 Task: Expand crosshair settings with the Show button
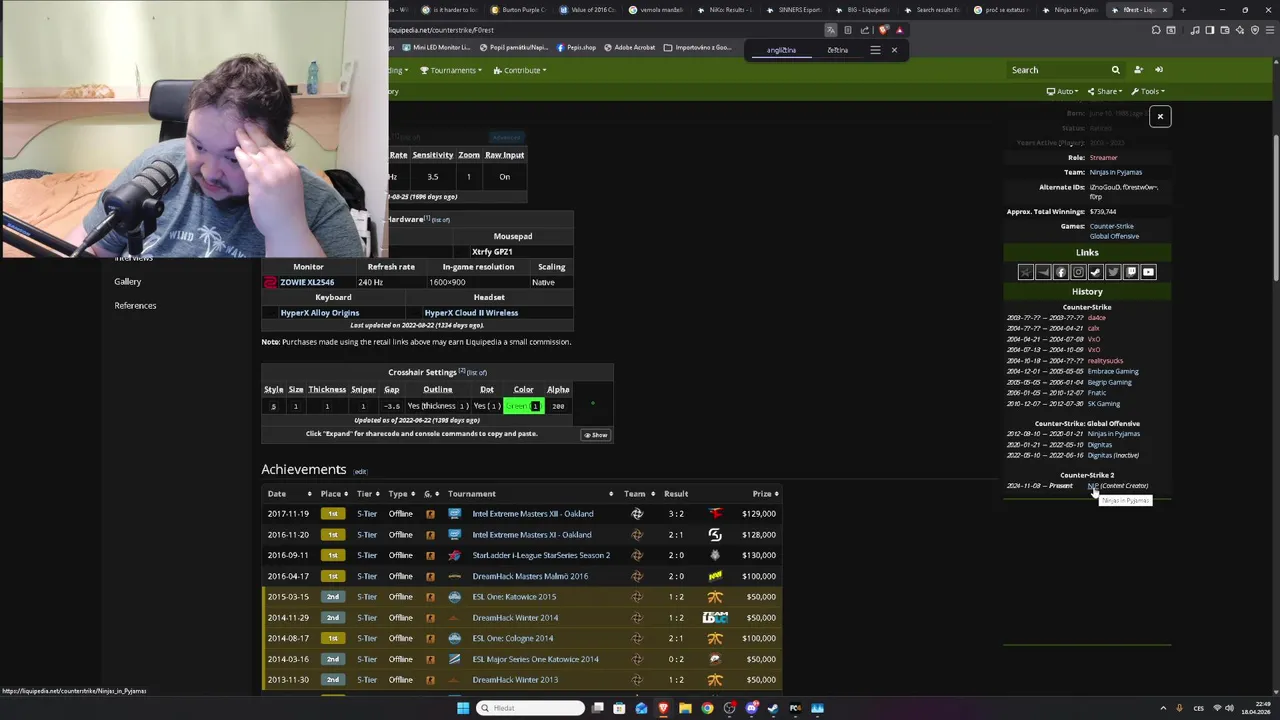click(595, 435)
